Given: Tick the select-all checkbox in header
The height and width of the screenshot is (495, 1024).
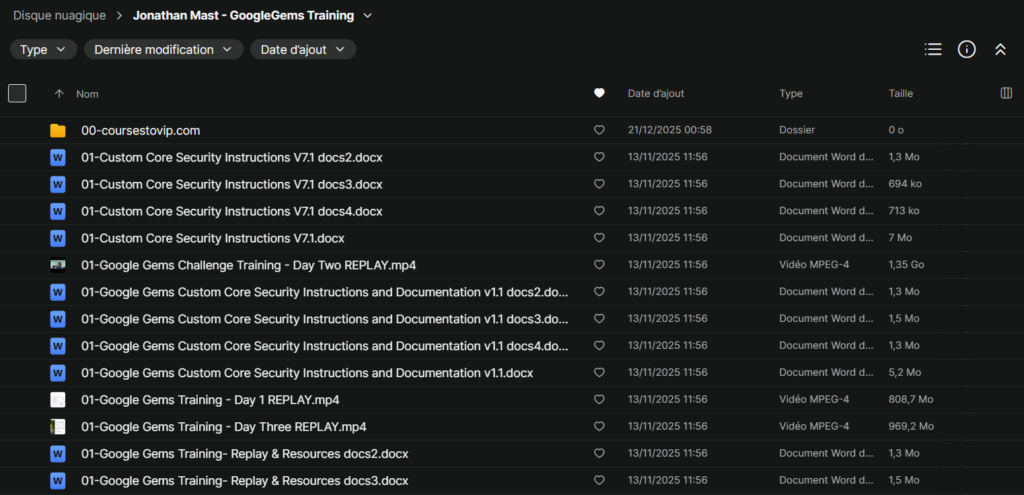Looking at the screenshot, I should click(x=17, y=93).
